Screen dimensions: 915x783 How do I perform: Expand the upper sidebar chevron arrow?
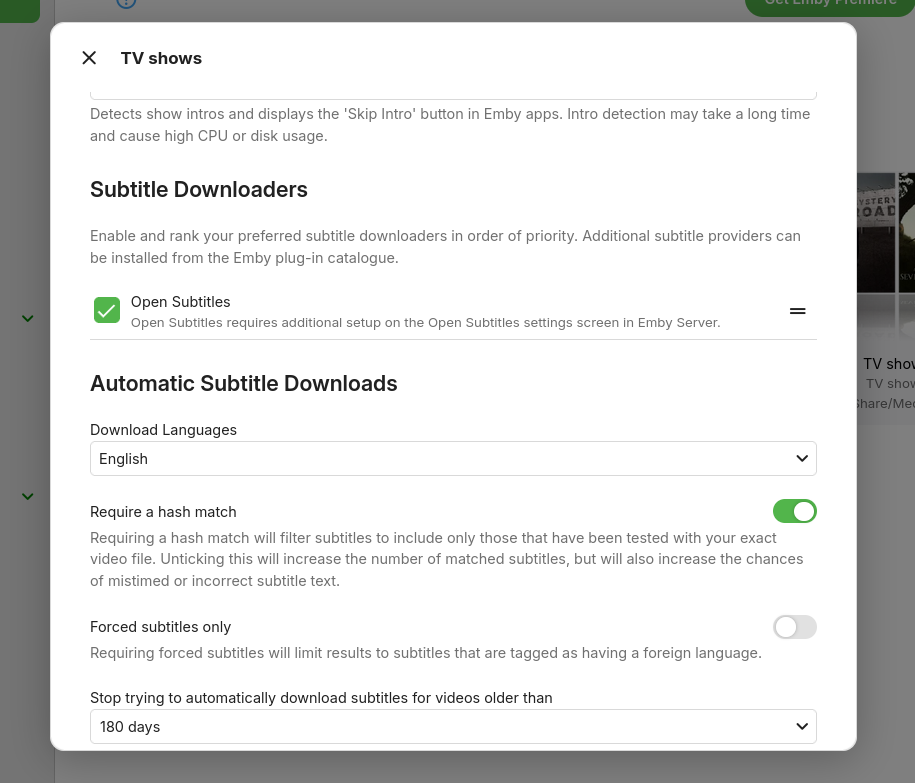(28, 318)
